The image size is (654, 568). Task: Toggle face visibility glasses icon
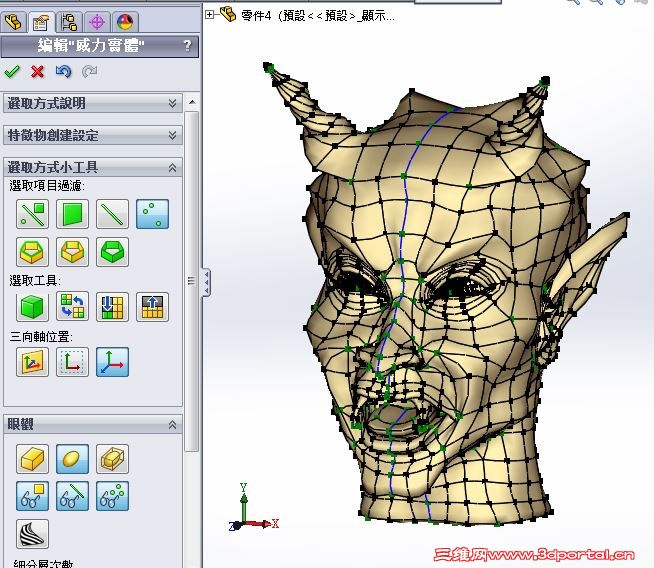click(x=33, y=496)
